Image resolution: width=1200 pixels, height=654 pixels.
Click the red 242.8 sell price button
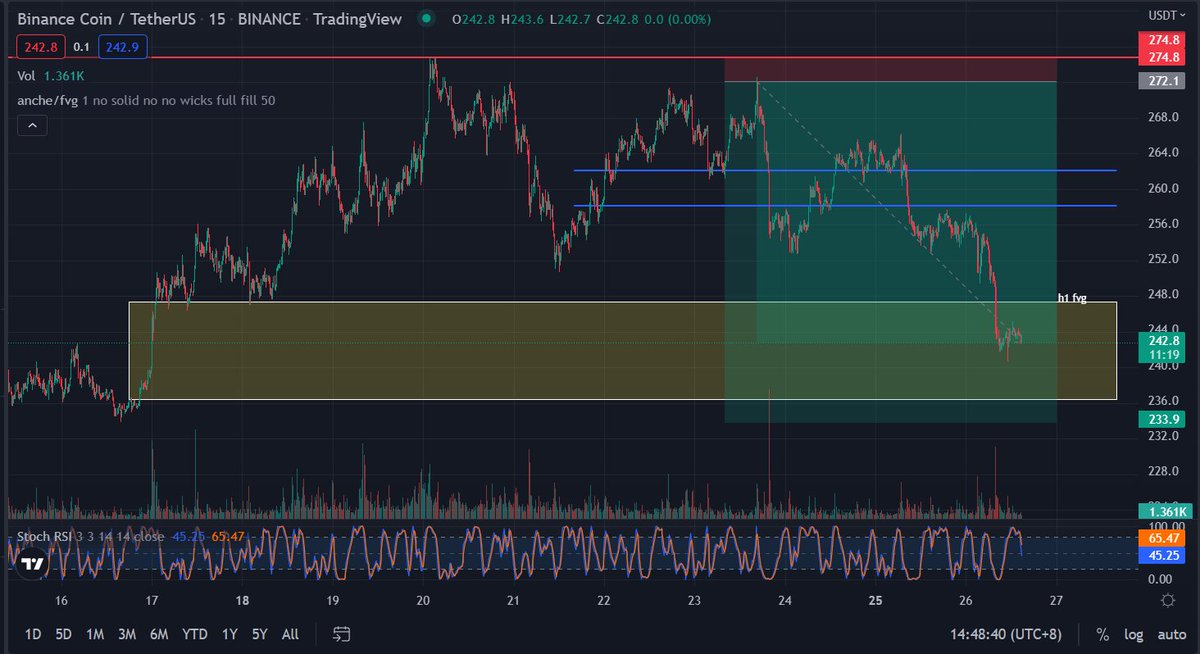point(43,47)
